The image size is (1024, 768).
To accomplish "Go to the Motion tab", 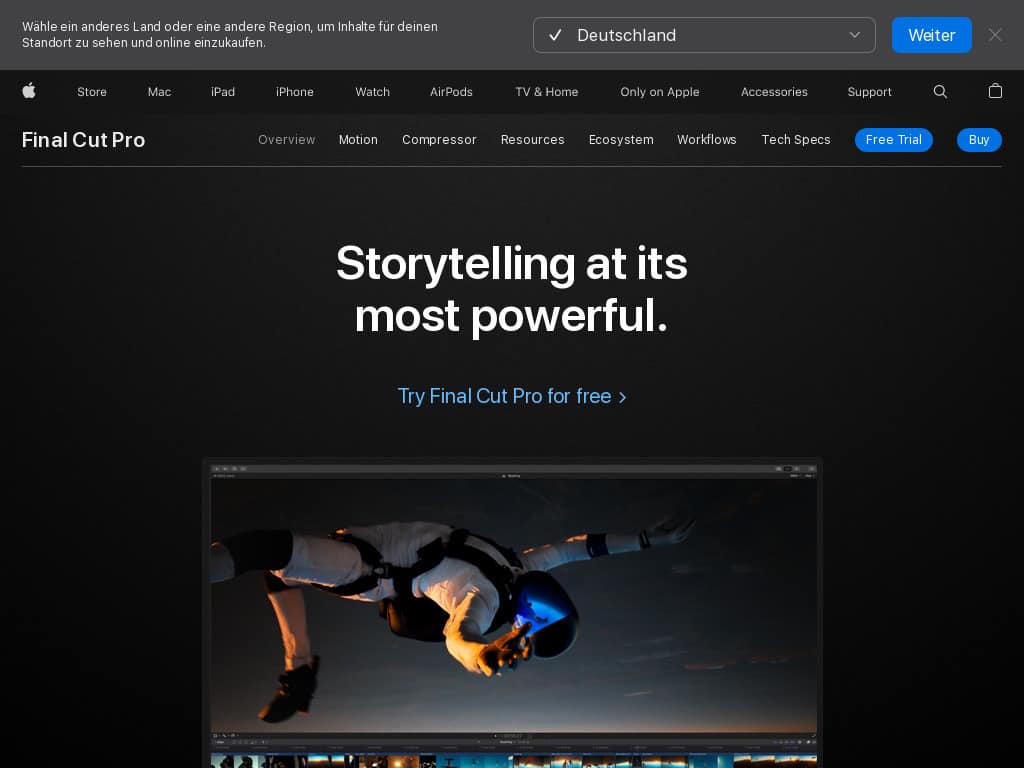I will (358, 140).
